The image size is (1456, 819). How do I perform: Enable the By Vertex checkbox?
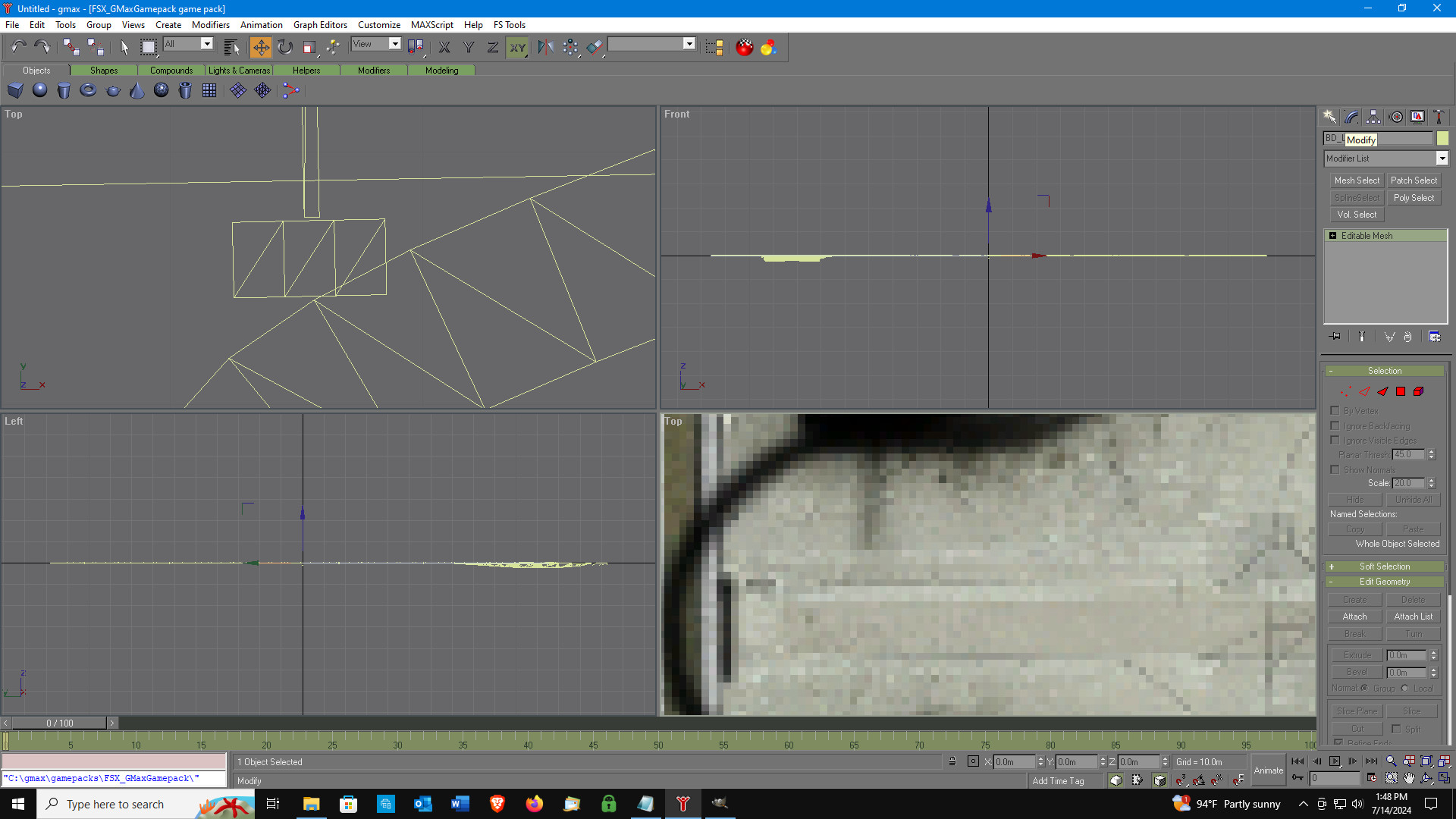point(1335,410)
